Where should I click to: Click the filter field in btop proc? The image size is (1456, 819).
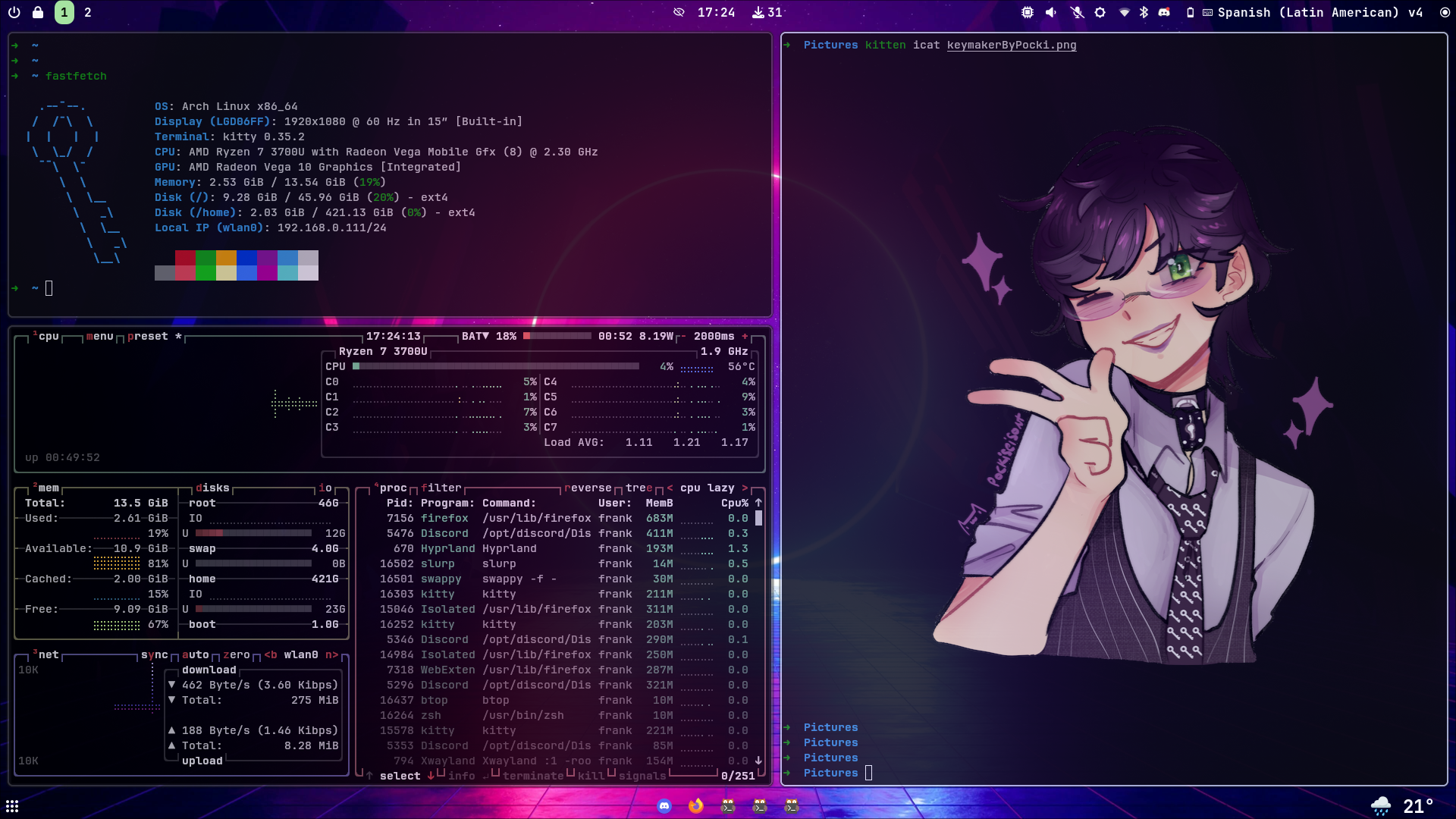point(441,488)
